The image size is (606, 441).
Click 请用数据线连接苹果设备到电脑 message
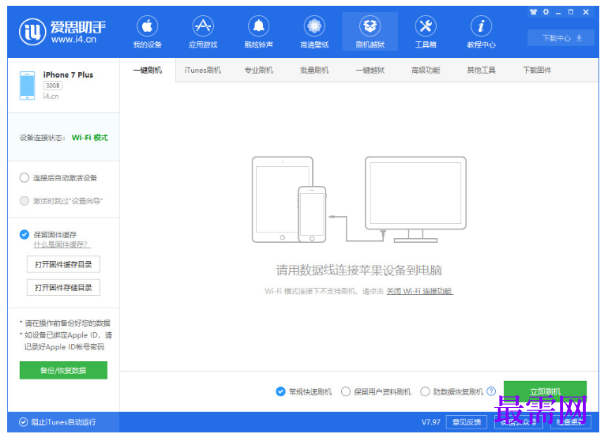[x=359, y=270]
